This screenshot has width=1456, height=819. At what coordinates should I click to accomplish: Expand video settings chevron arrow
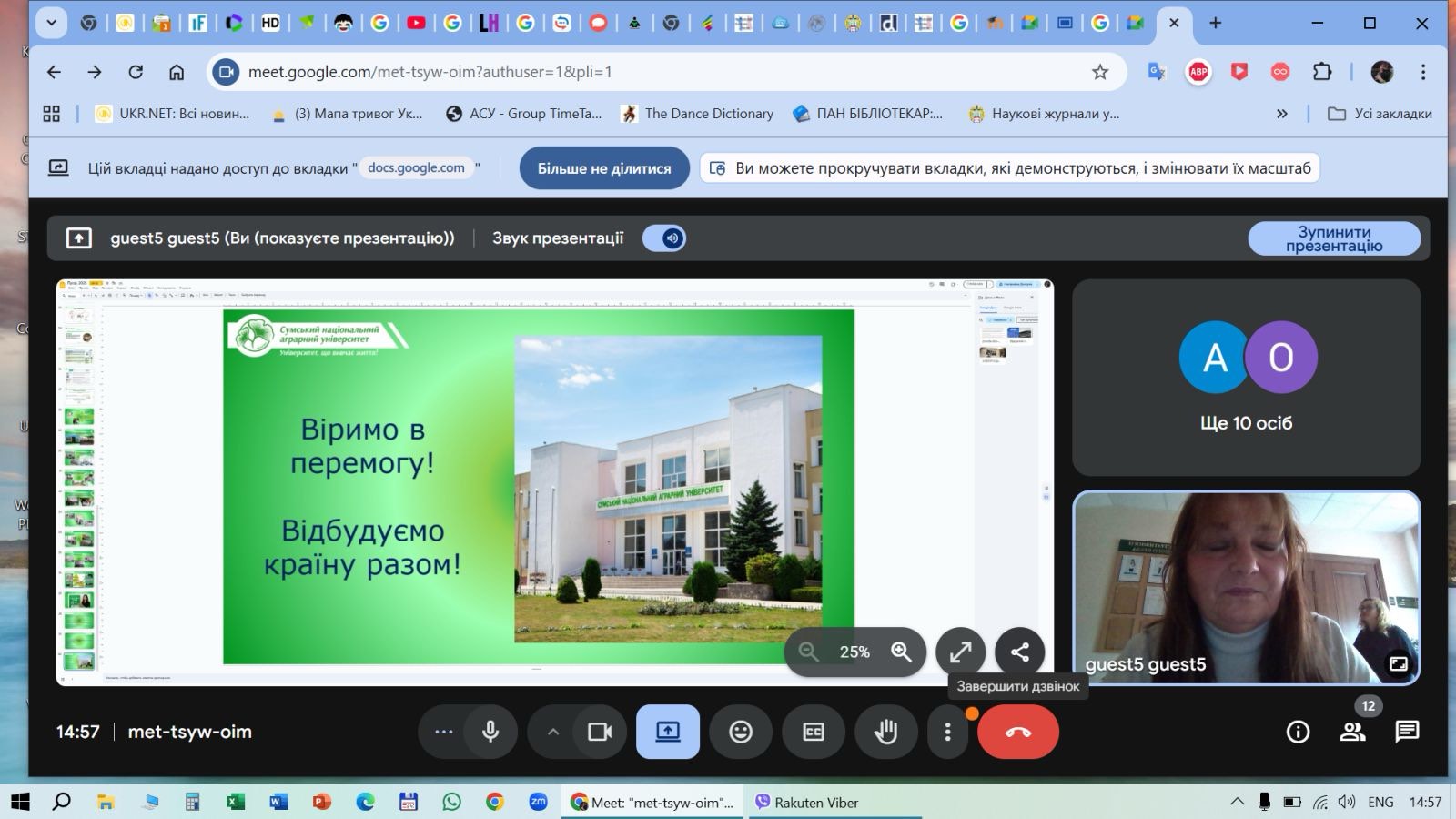click(552, 732)
